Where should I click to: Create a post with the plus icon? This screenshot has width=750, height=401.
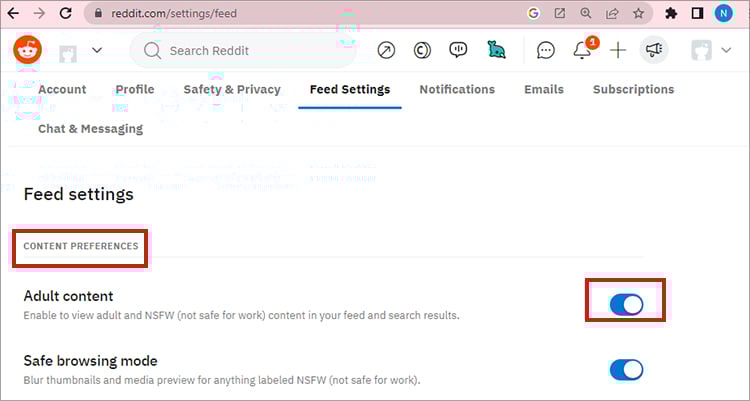click(x=618, y=50)
